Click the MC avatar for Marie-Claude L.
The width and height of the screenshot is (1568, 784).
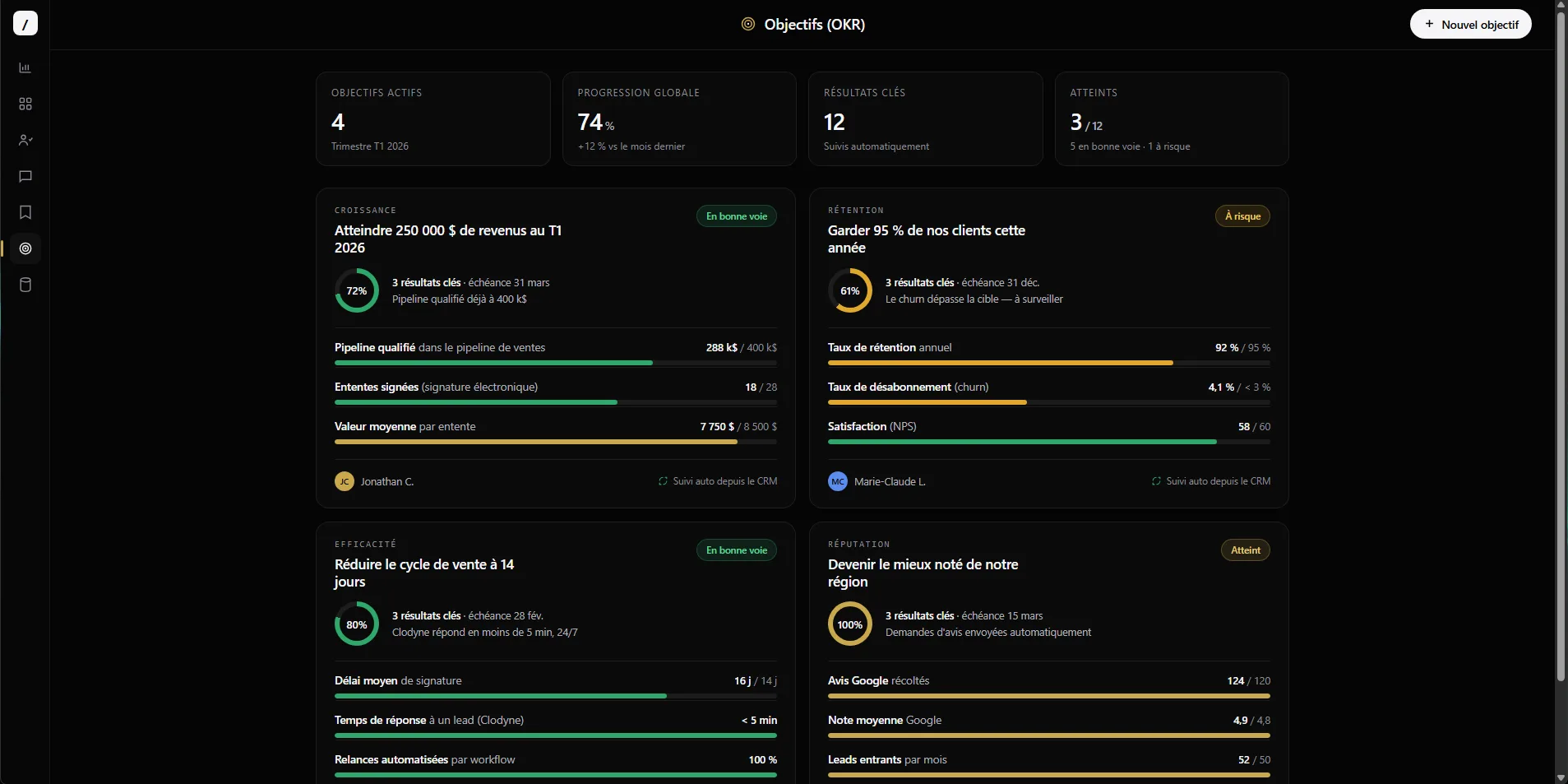point(838,481)
